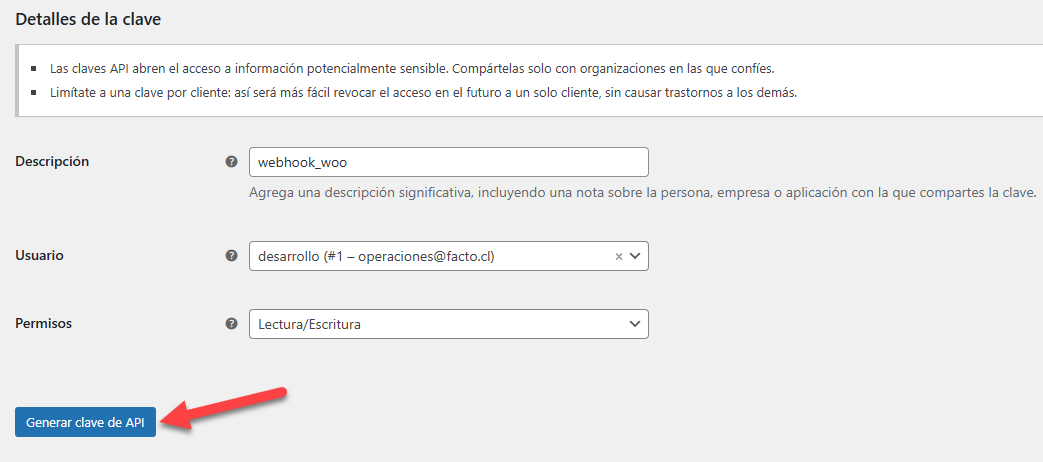Click the help icon next to Permisos

(231, 324)
